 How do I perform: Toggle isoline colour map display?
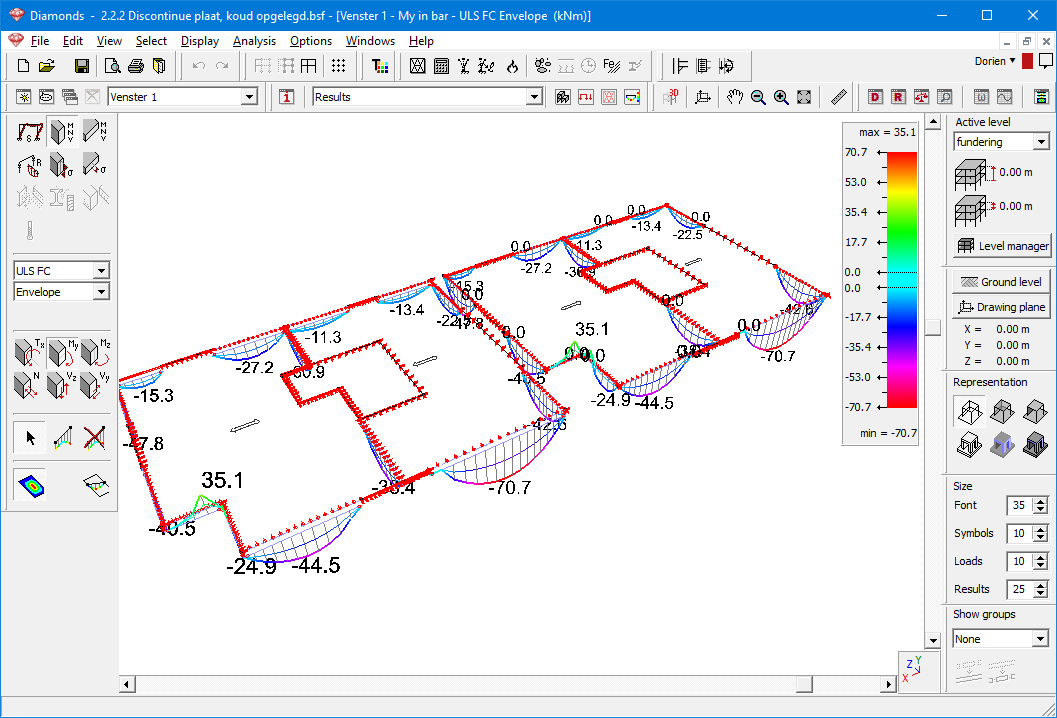pos(30,485)
